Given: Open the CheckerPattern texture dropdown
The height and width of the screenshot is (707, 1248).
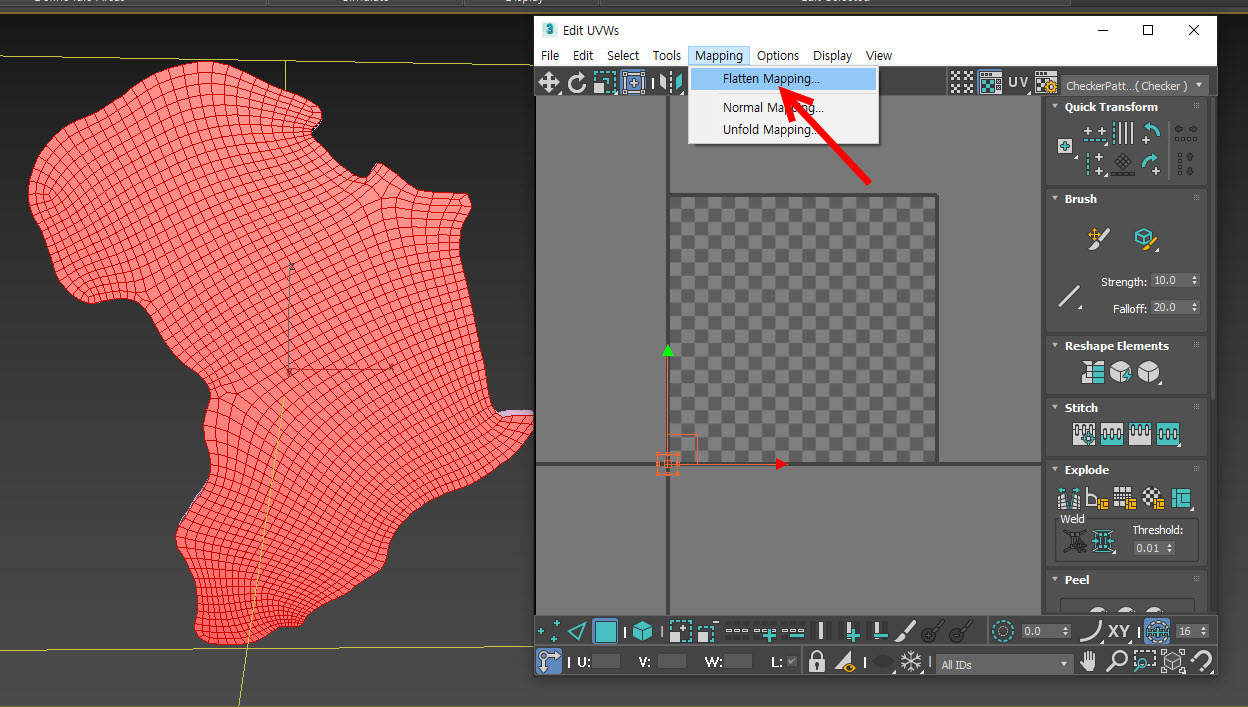Looking at the screenshot, I should (1135, 86).
